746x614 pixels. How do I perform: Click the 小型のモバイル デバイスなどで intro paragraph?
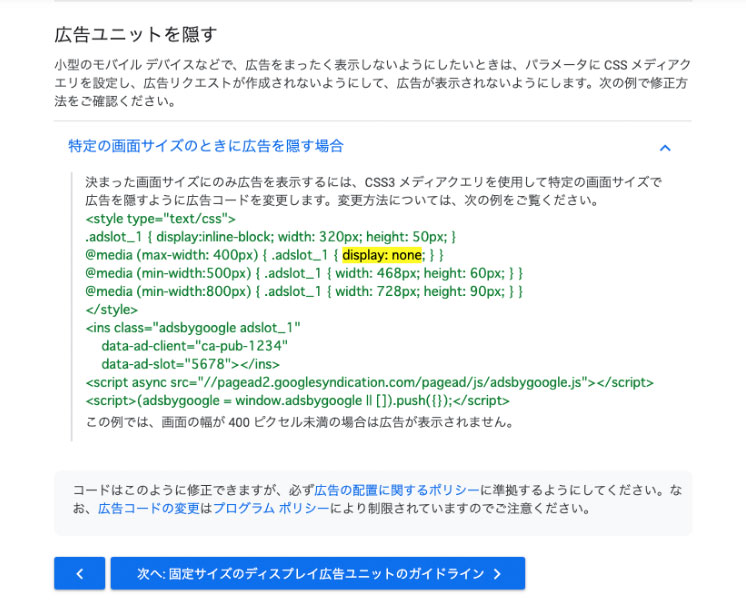tap(373, 83)
